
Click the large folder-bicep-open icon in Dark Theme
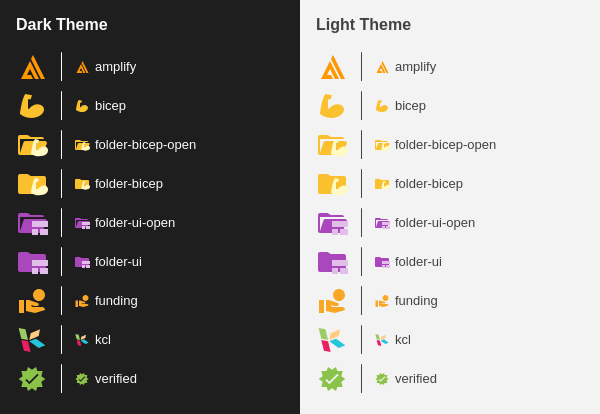point(33,145)
